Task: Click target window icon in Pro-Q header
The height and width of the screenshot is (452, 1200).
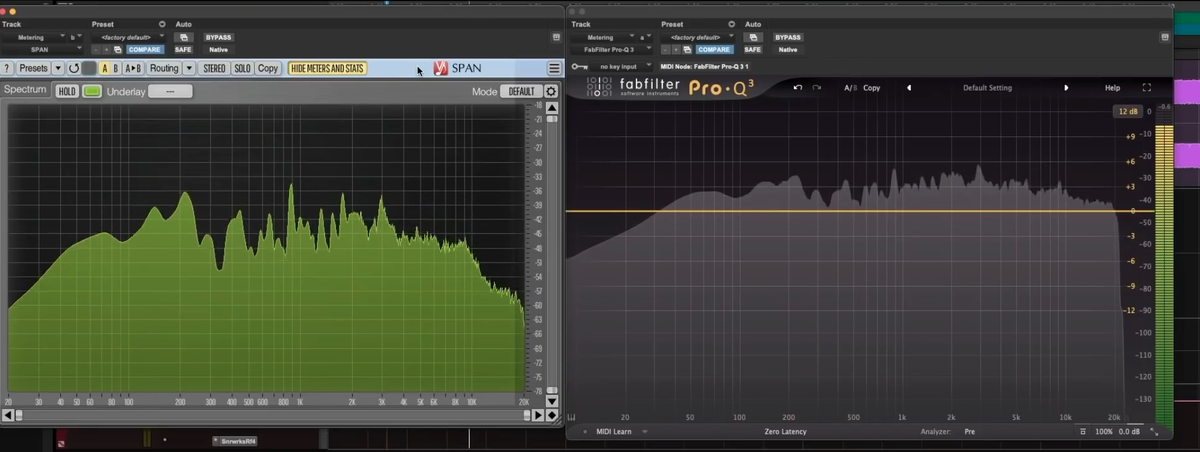Action: [1165, 37]
